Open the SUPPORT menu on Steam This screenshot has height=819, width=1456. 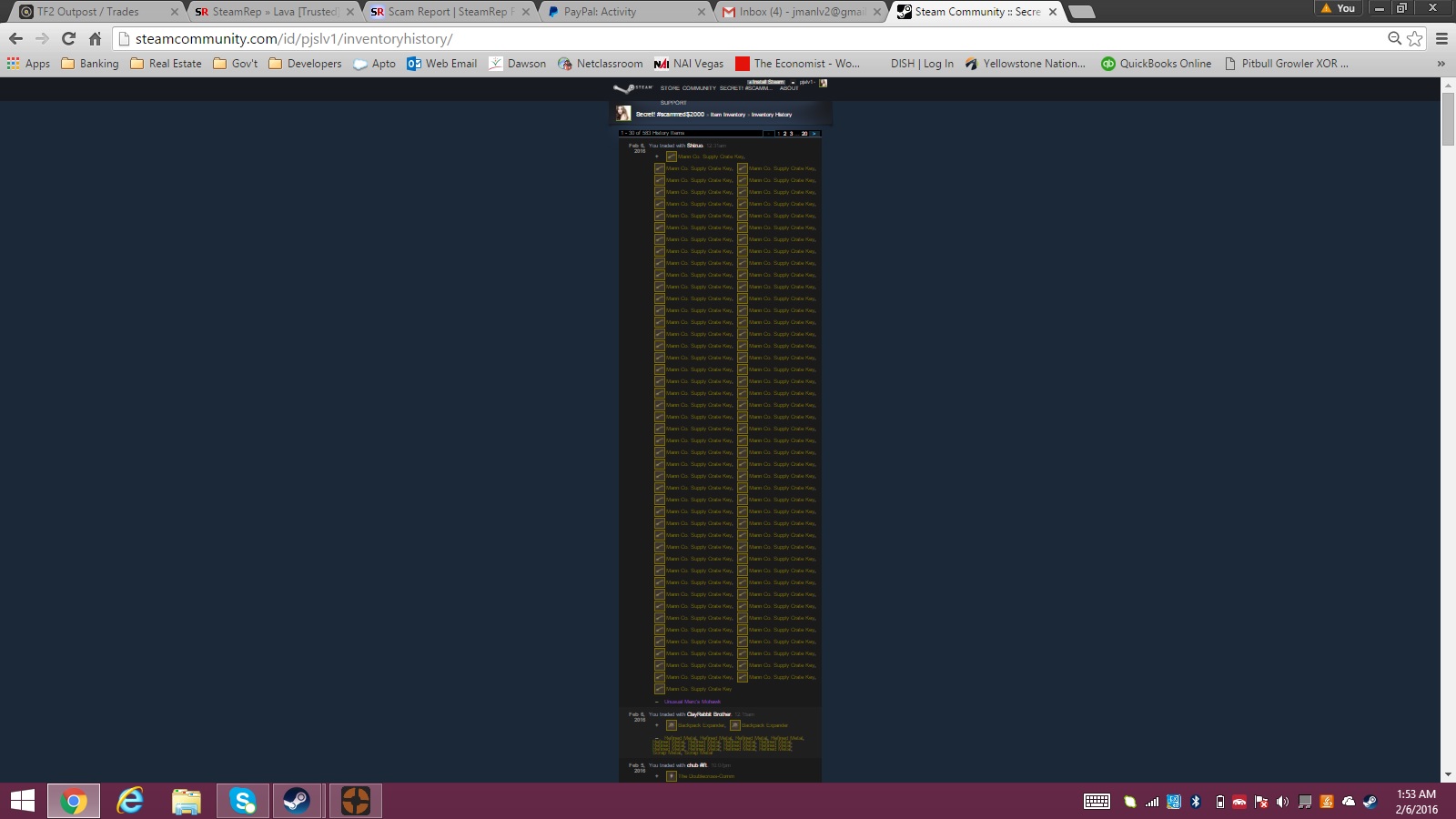tap(673, 103)
